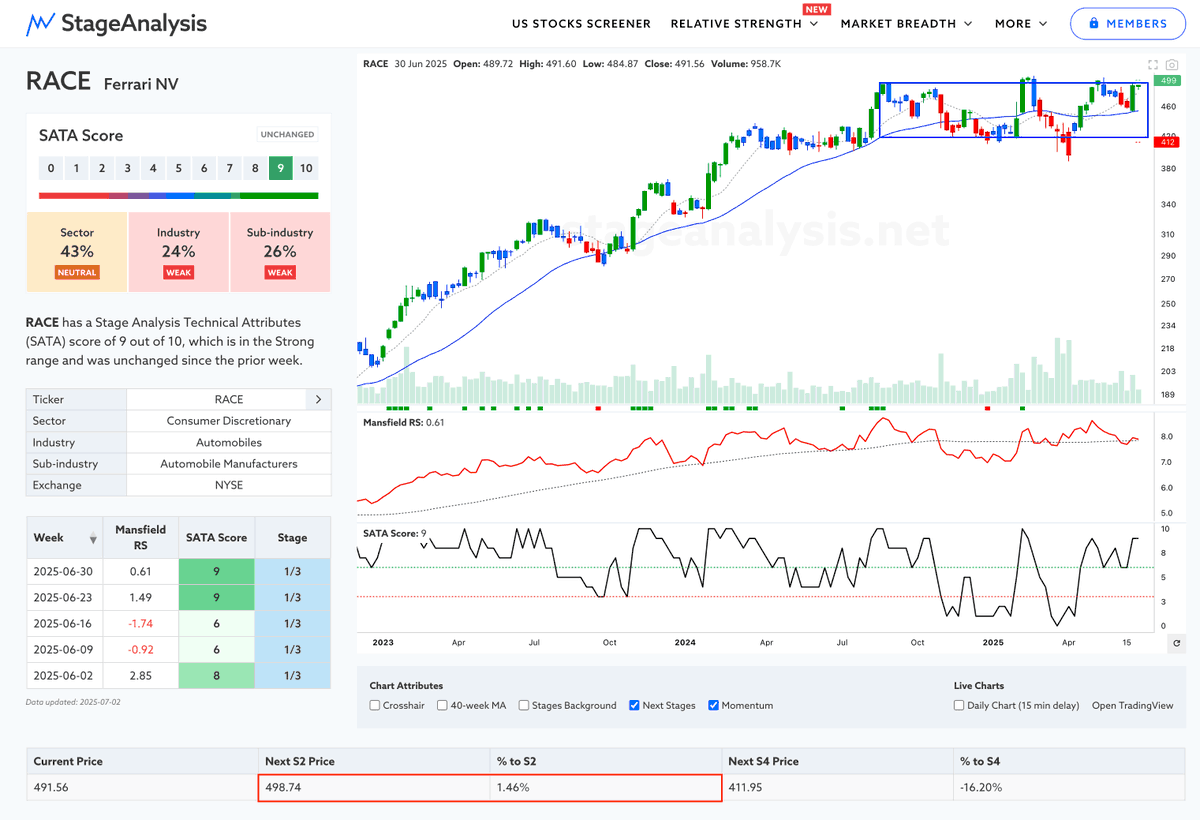Select SATA score box 5
Image resolution: width=1200 pixels, height=820 pixels.
tap(179, 168)
